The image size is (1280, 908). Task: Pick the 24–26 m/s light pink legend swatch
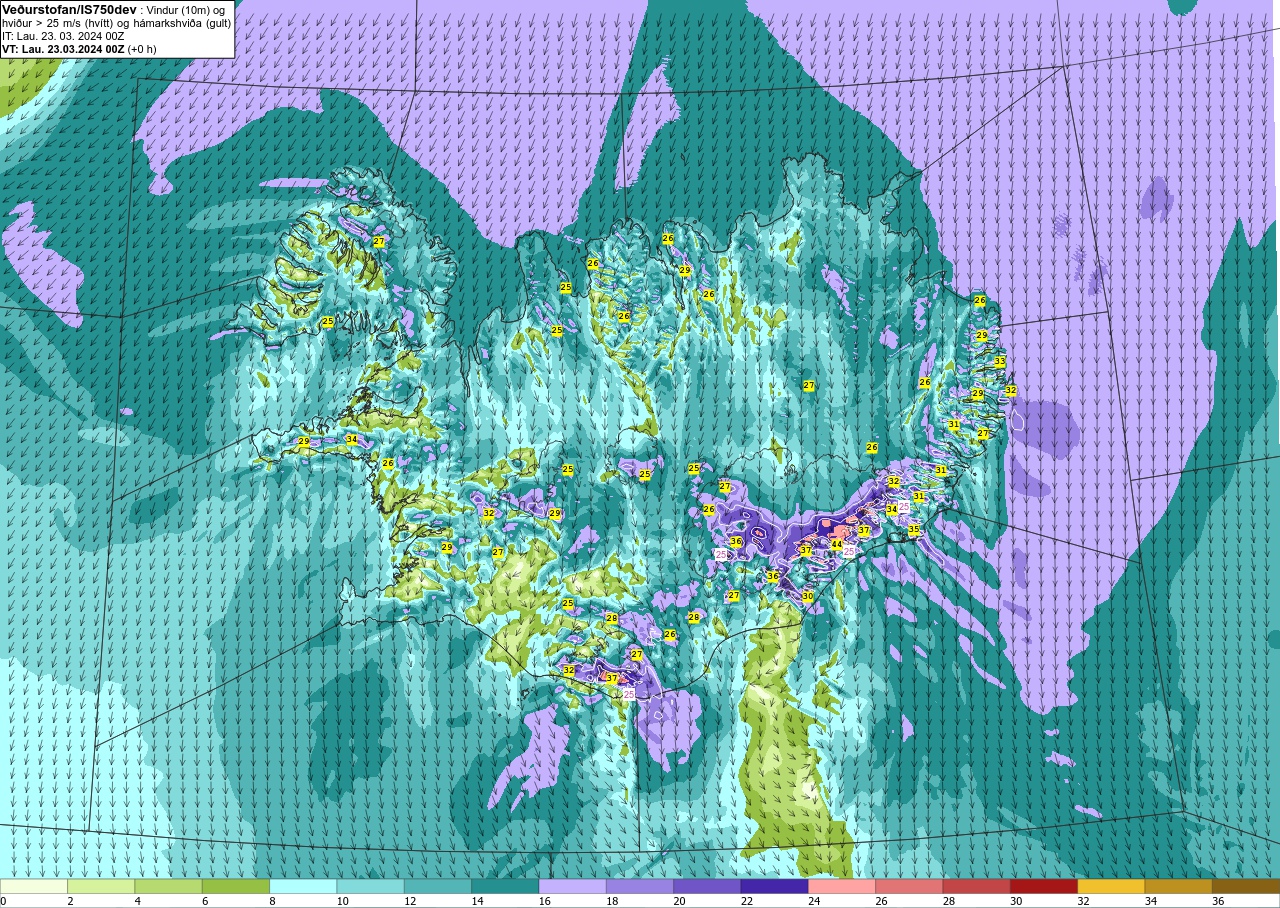[x=841, y=886]
